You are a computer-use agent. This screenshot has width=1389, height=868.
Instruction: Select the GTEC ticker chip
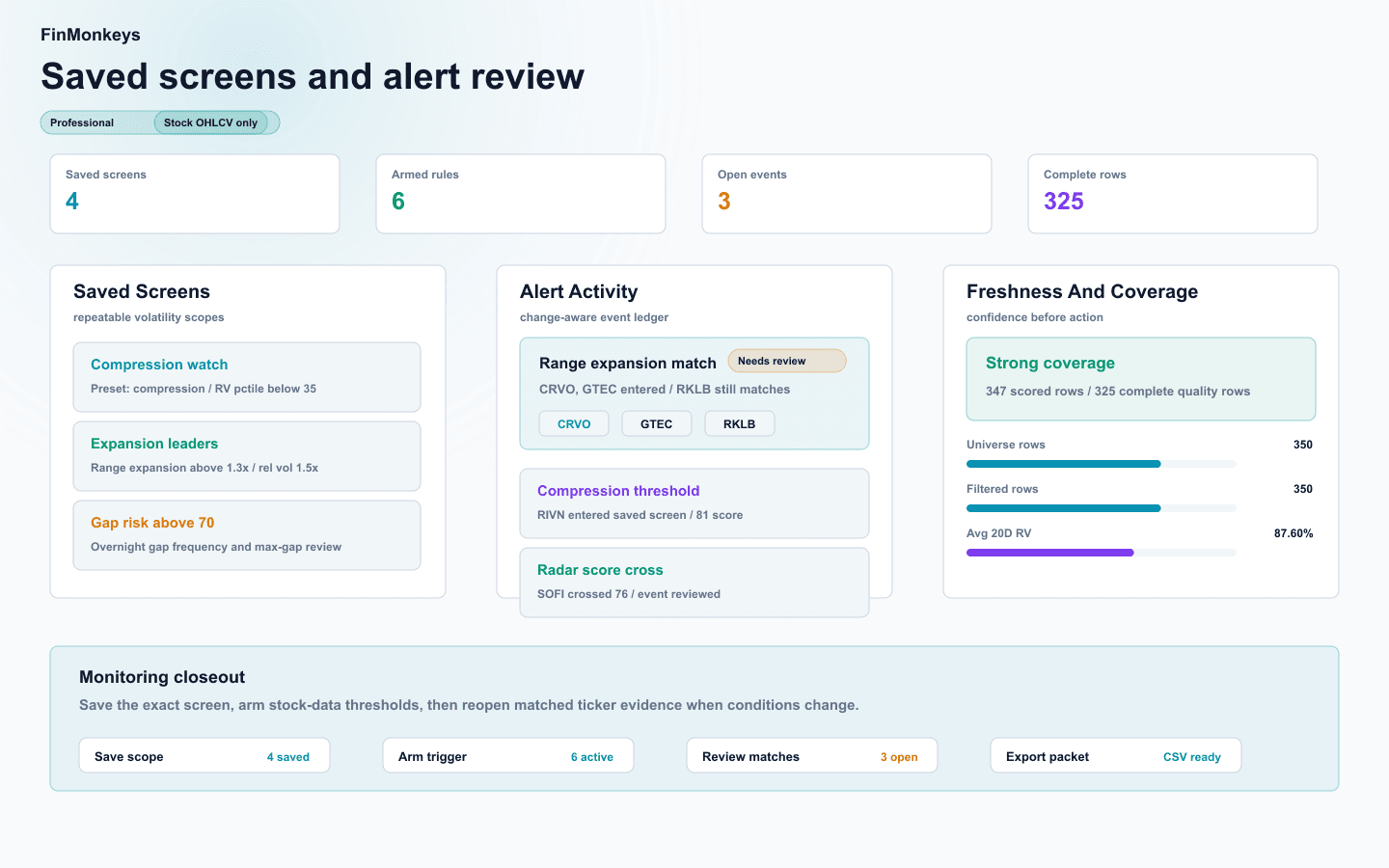click(657, 424)
